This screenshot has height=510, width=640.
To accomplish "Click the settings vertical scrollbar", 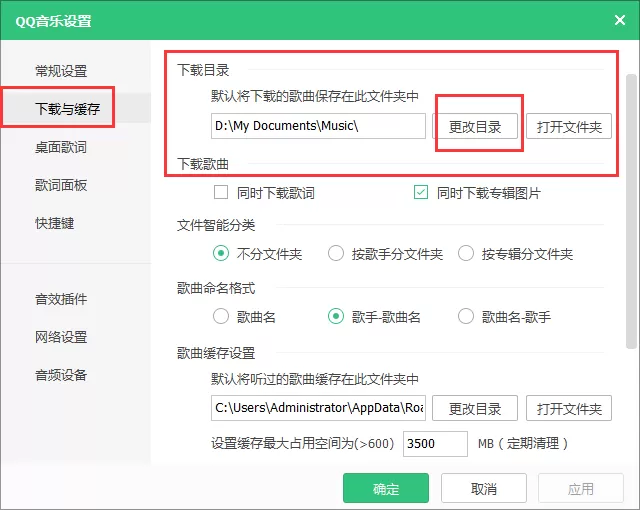I will tap(631, 211).
